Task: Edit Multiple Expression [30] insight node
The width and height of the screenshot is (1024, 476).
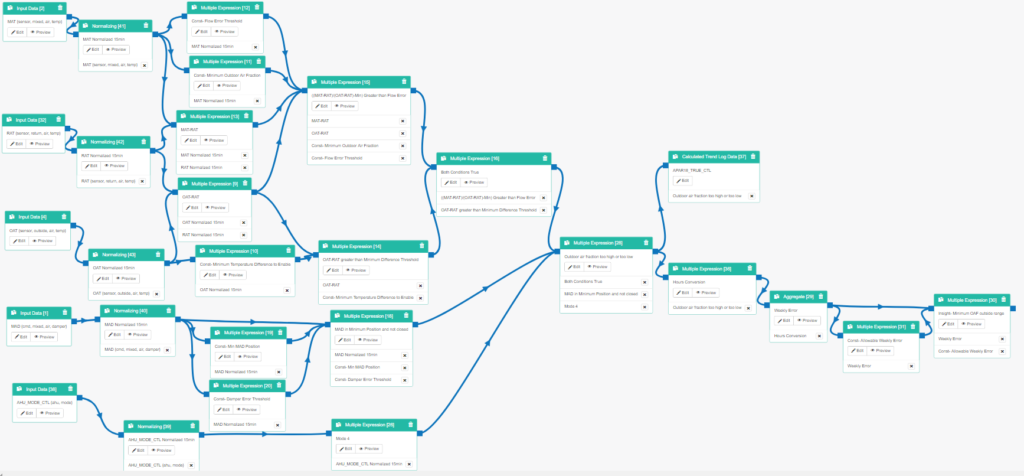Action: coord(948,324)
